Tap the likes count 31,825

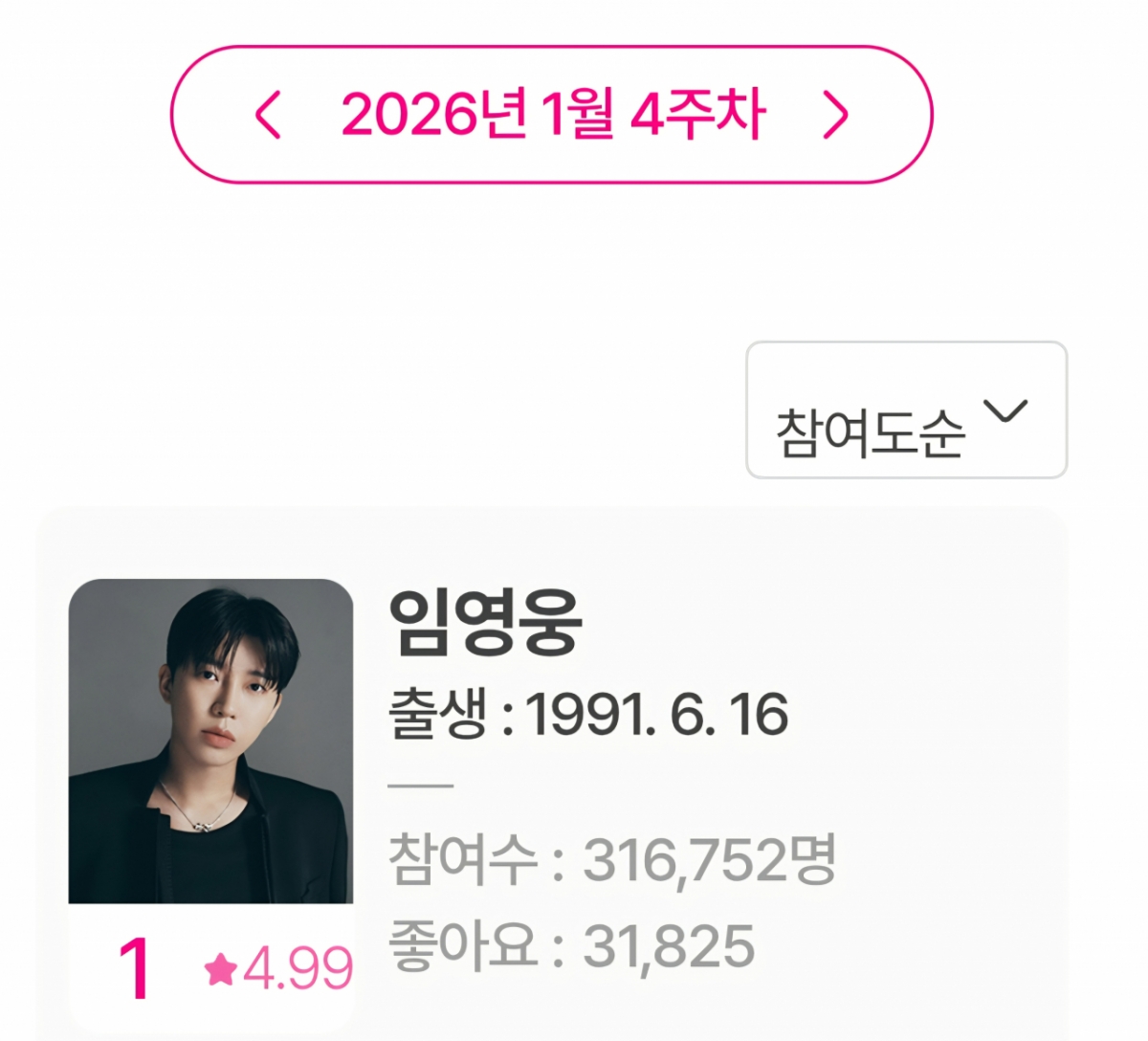[669, 945]
